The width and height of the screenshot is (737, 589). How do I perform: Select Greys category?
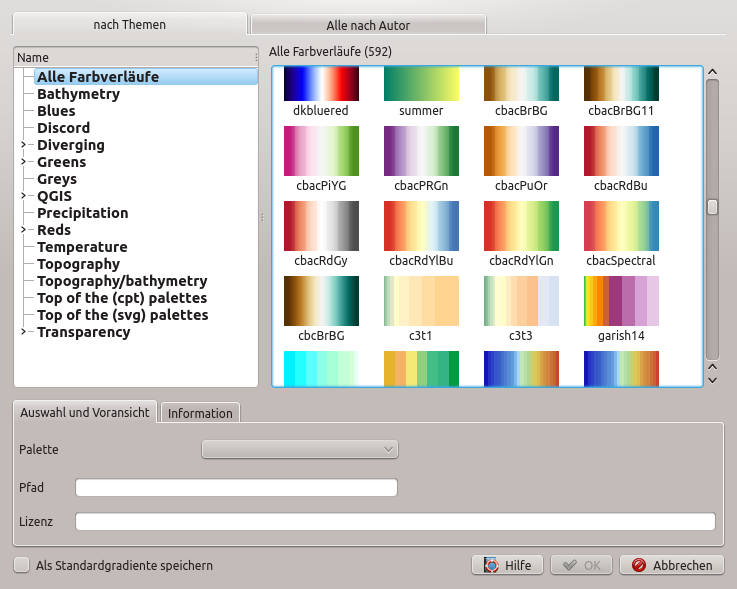click(x=57, y=179)
